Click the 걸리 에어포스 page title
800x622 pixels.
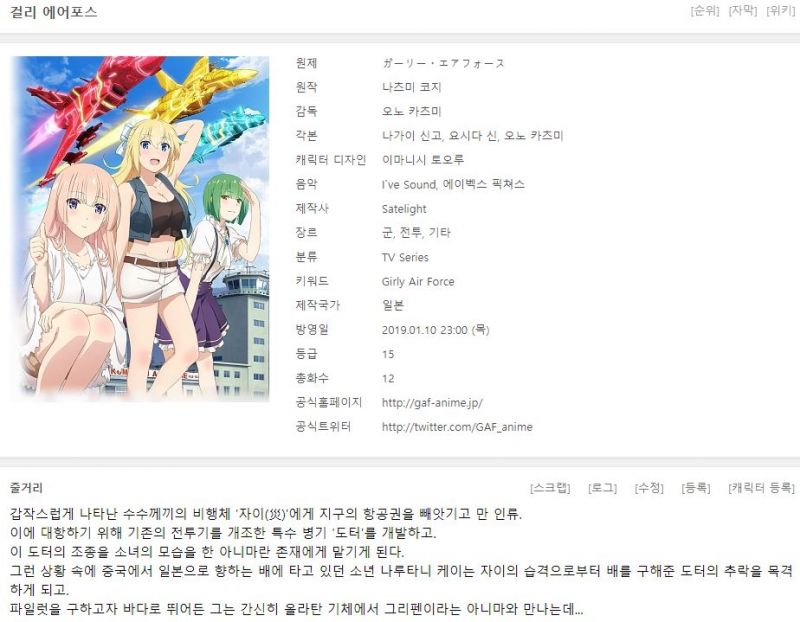pyautogui.click(x=53, y=13)
